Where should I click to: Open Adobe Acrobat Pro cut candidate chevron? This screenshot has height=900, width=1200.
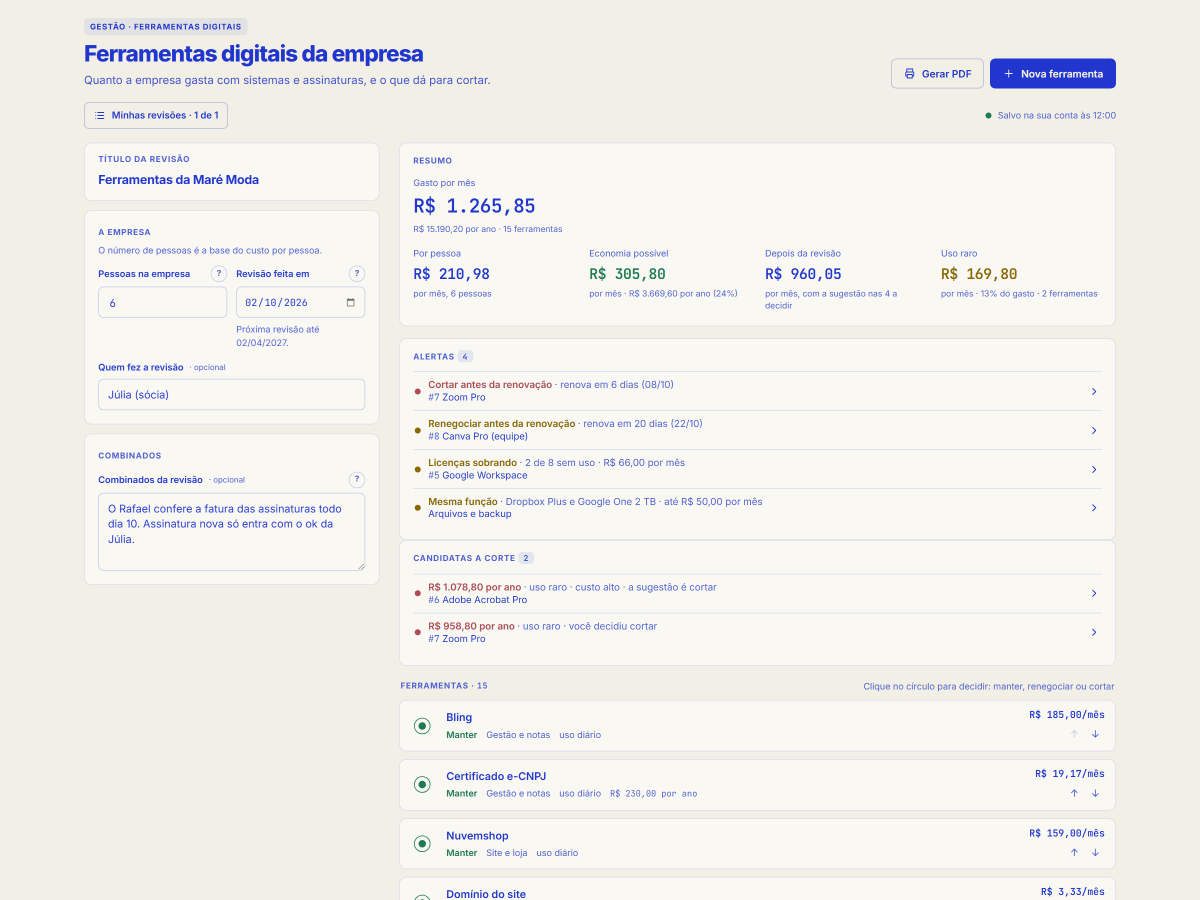1094,593
